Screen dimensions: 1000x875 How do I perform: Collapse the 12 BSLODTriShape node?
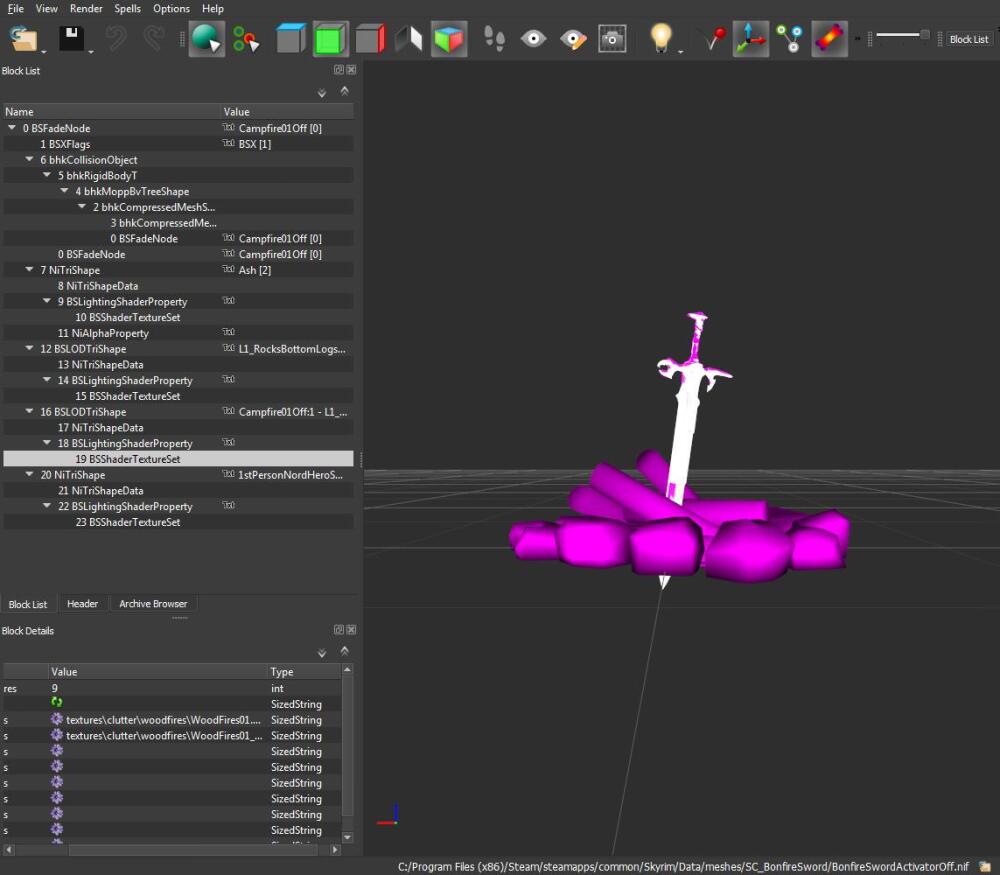(x=29, y=348)
